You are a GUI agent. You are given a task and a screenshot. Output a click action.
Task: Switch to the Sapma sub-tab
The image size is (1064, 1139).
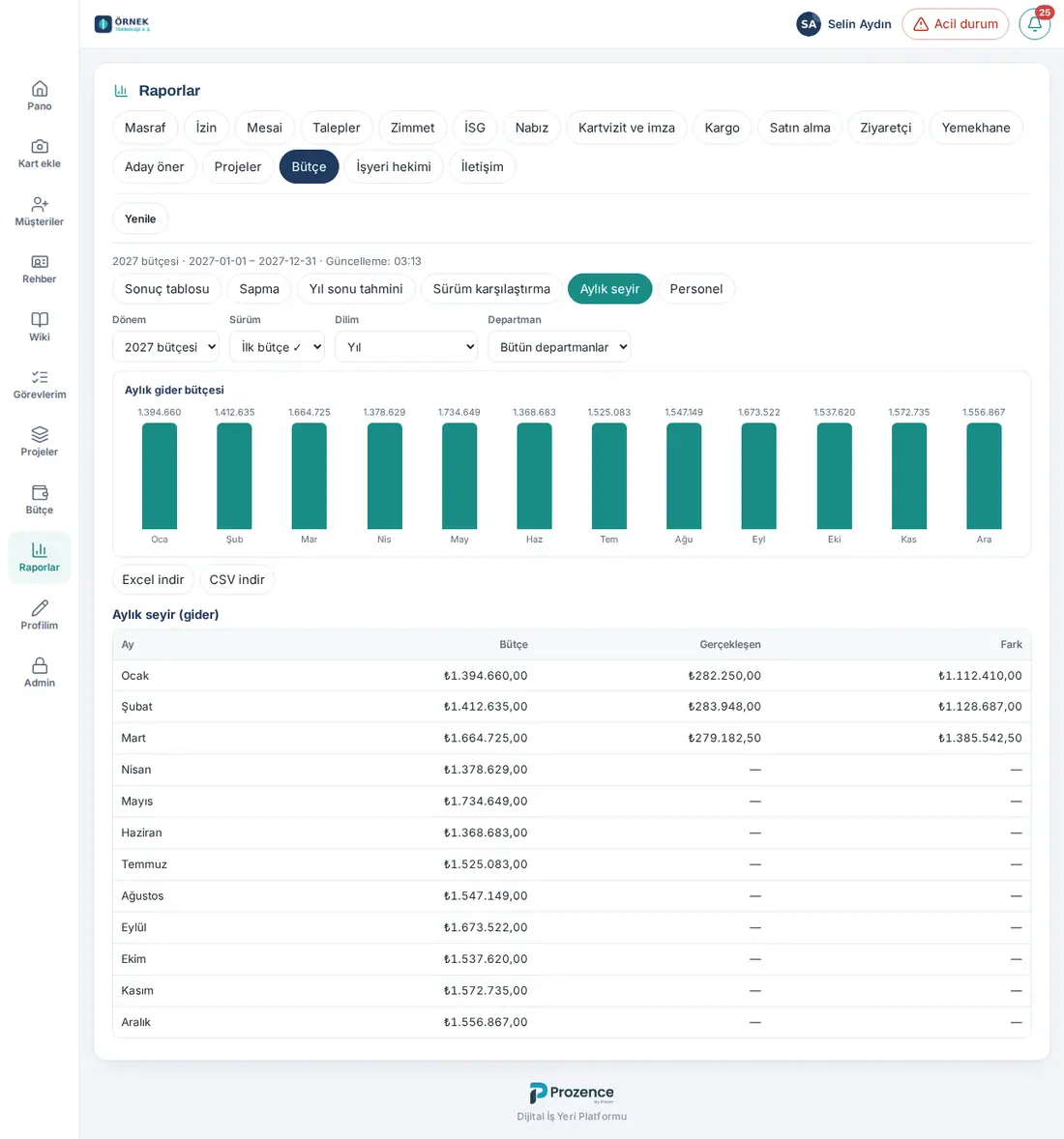(x=259, y=289)
